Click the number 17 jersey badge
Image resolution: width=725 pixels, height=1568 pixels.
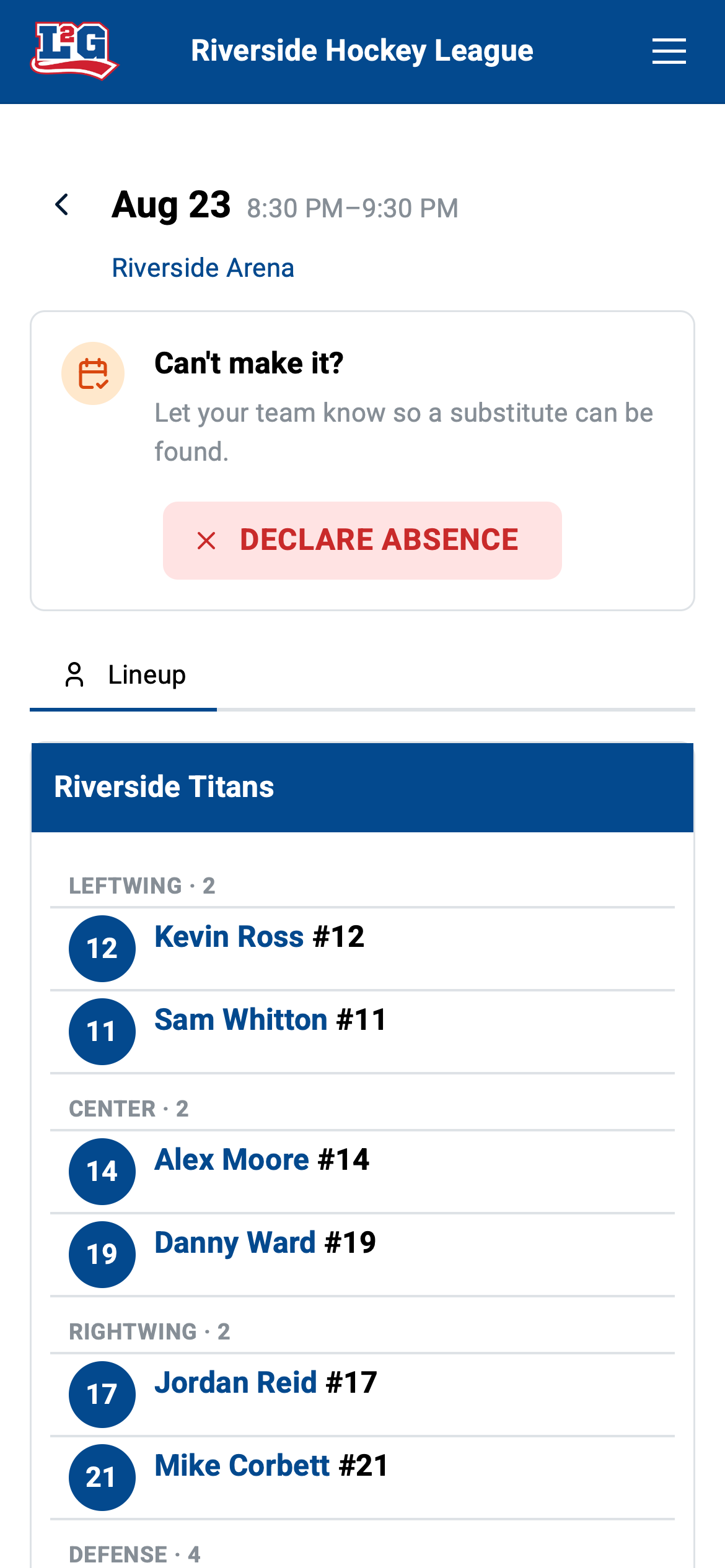[x=102, y=1395]
